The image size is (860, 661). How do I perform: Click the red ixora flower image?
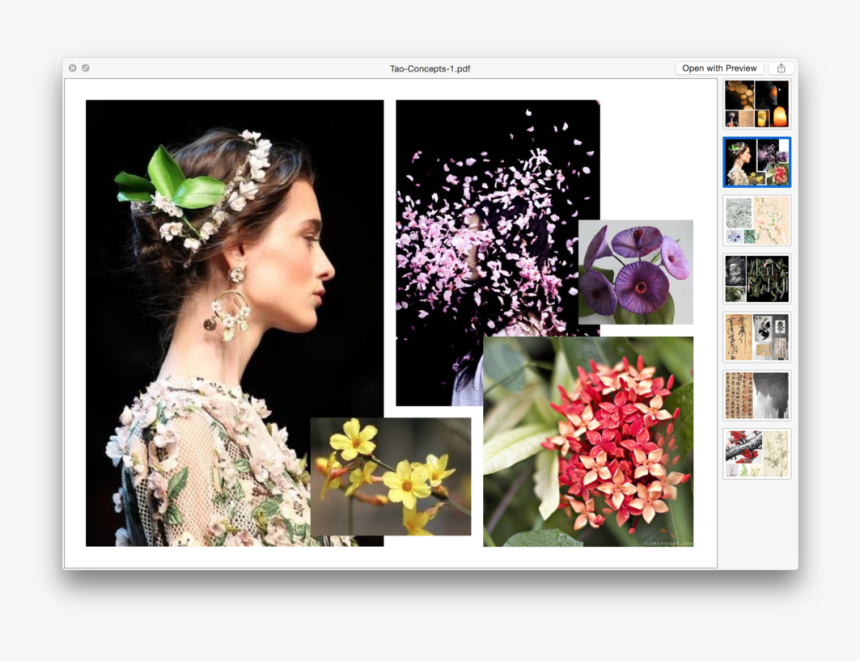click(588, 442)
